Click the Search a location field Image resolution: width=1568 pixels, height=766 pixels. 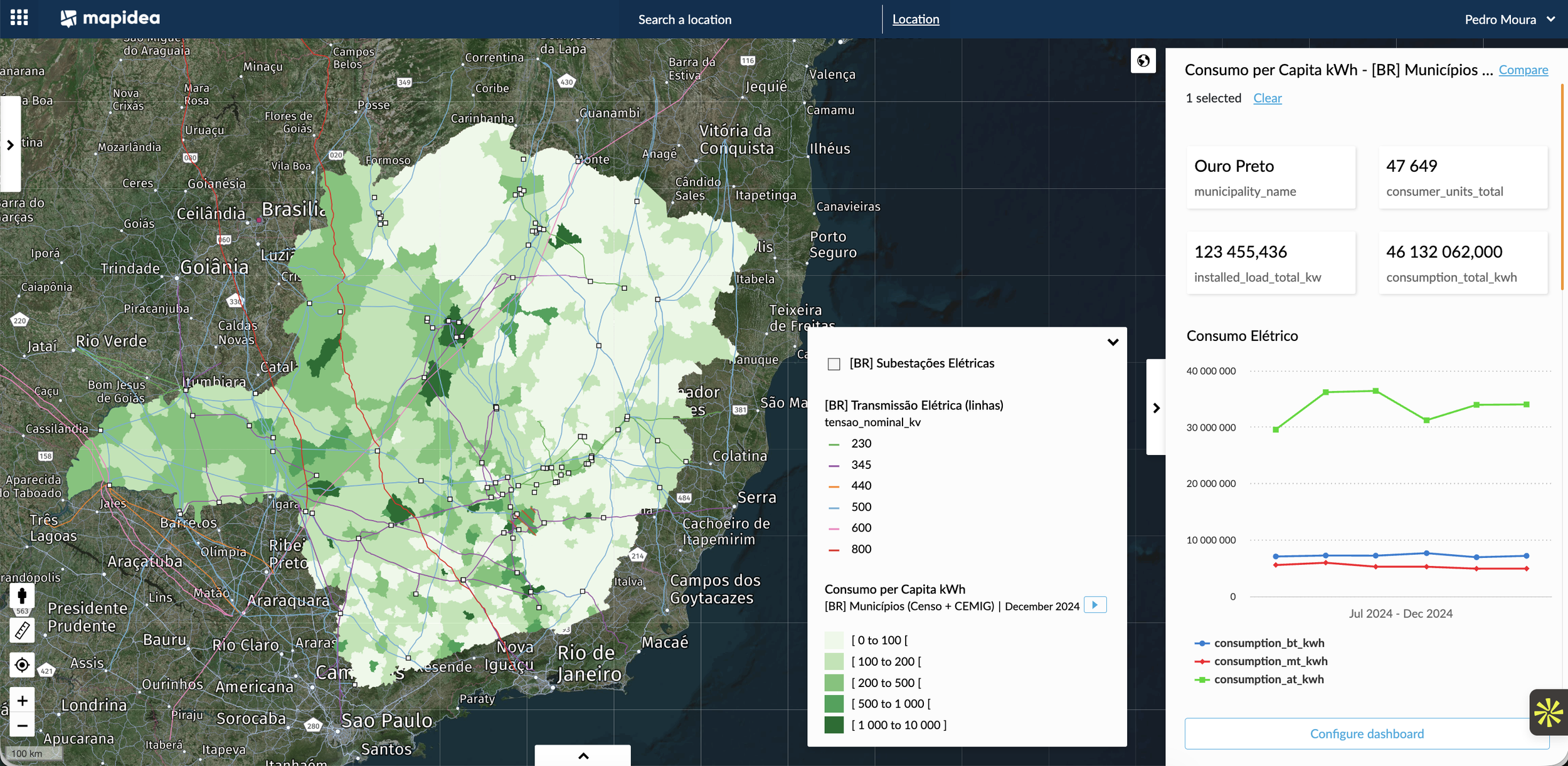pyautogui.click(x=685, y=19)
